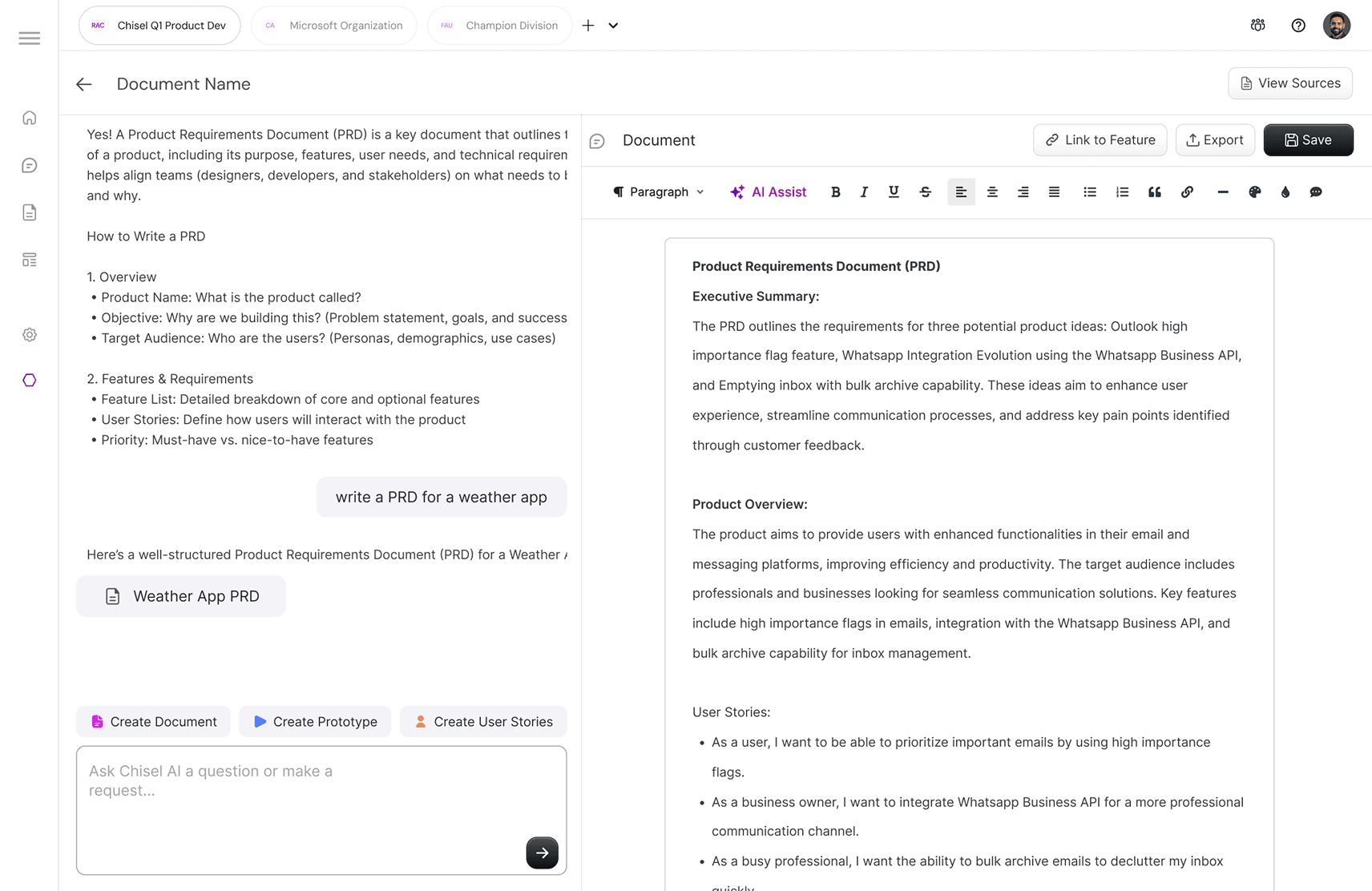
Task: Insert a block quote
Action: pos(1155,192)
